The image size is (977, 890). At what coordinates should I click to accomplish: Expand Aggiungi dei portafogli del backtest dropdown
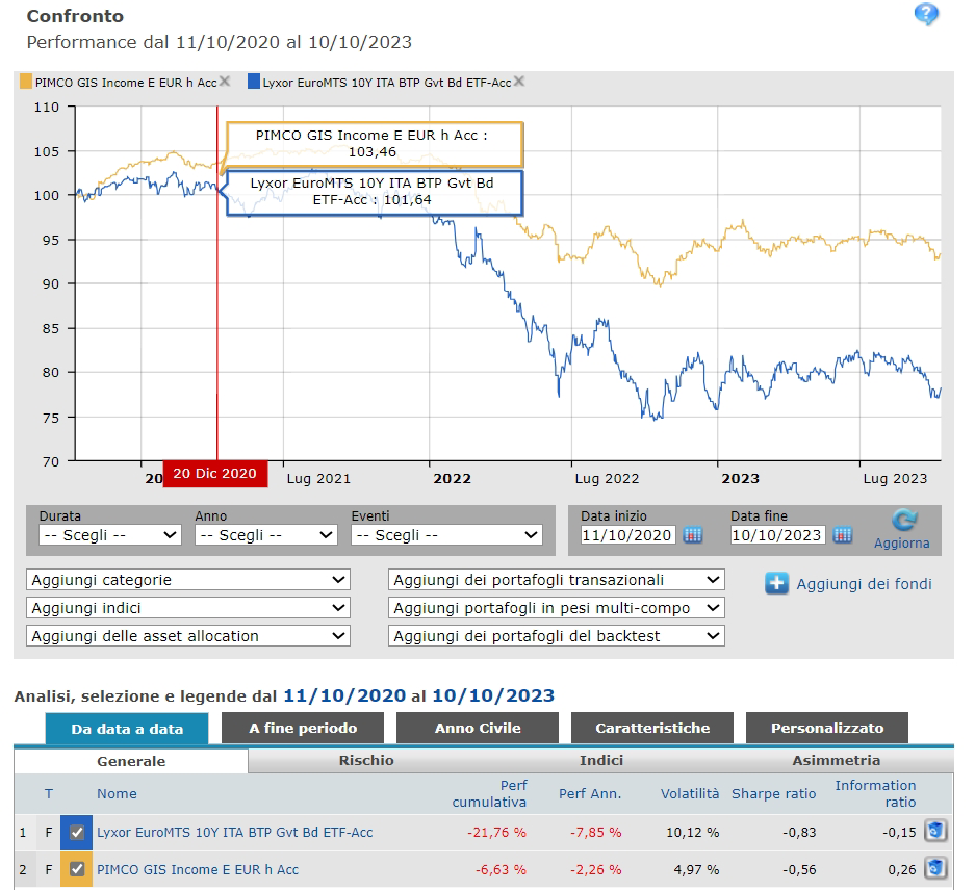pos(556,636)
